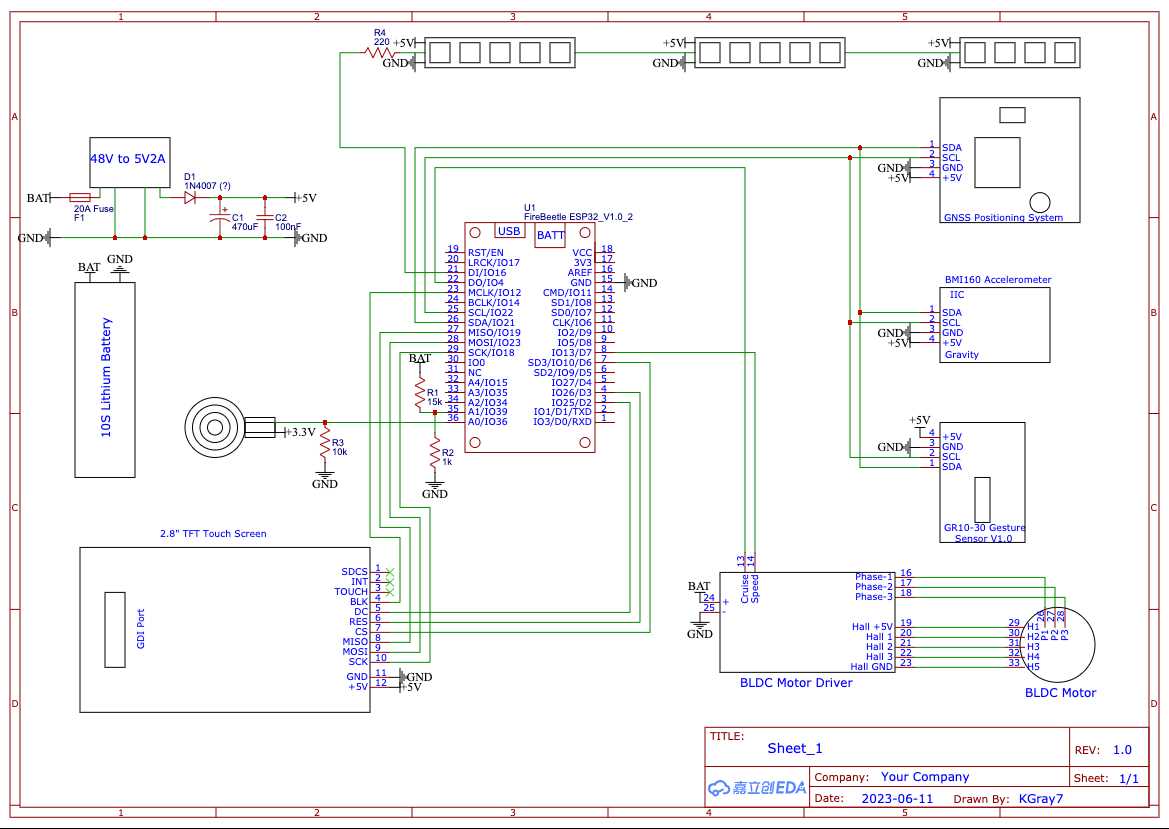Image resolution: width=1169 pixels, height=829 pixels.
Task: Select the Sheet 1/1 value
Action: (x=1129, y=778)
